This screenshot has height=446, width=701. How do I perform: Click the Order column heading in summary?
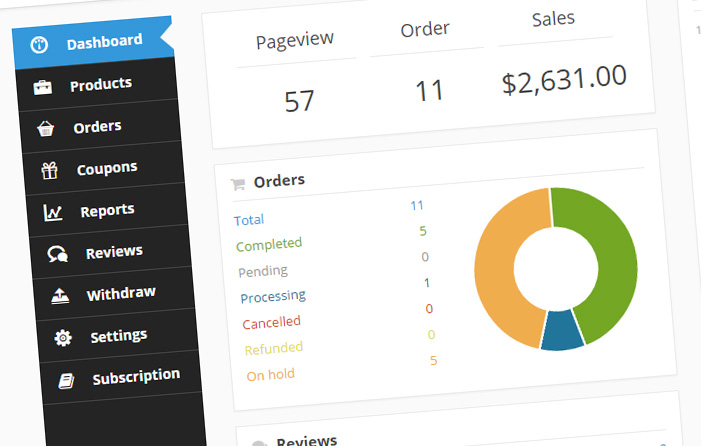pyautogui.click(x=425, y=30)
